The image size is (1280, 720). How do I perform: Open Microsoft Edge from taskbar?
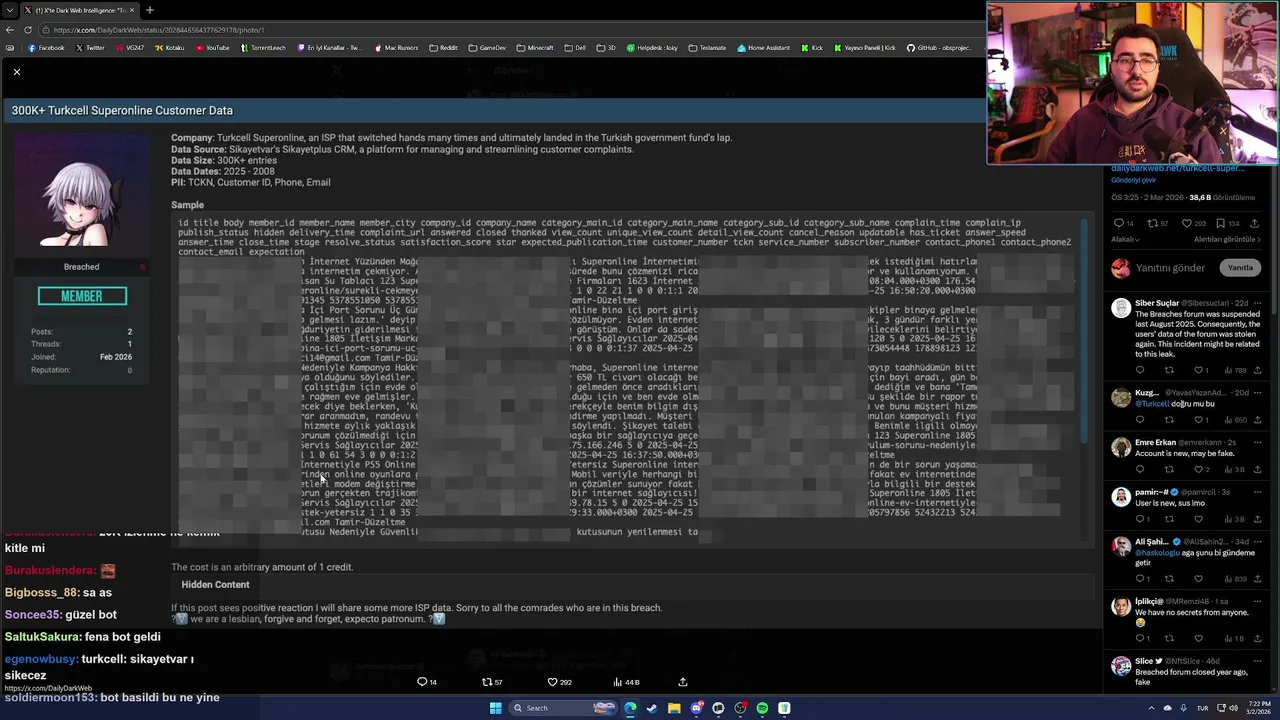630,708
